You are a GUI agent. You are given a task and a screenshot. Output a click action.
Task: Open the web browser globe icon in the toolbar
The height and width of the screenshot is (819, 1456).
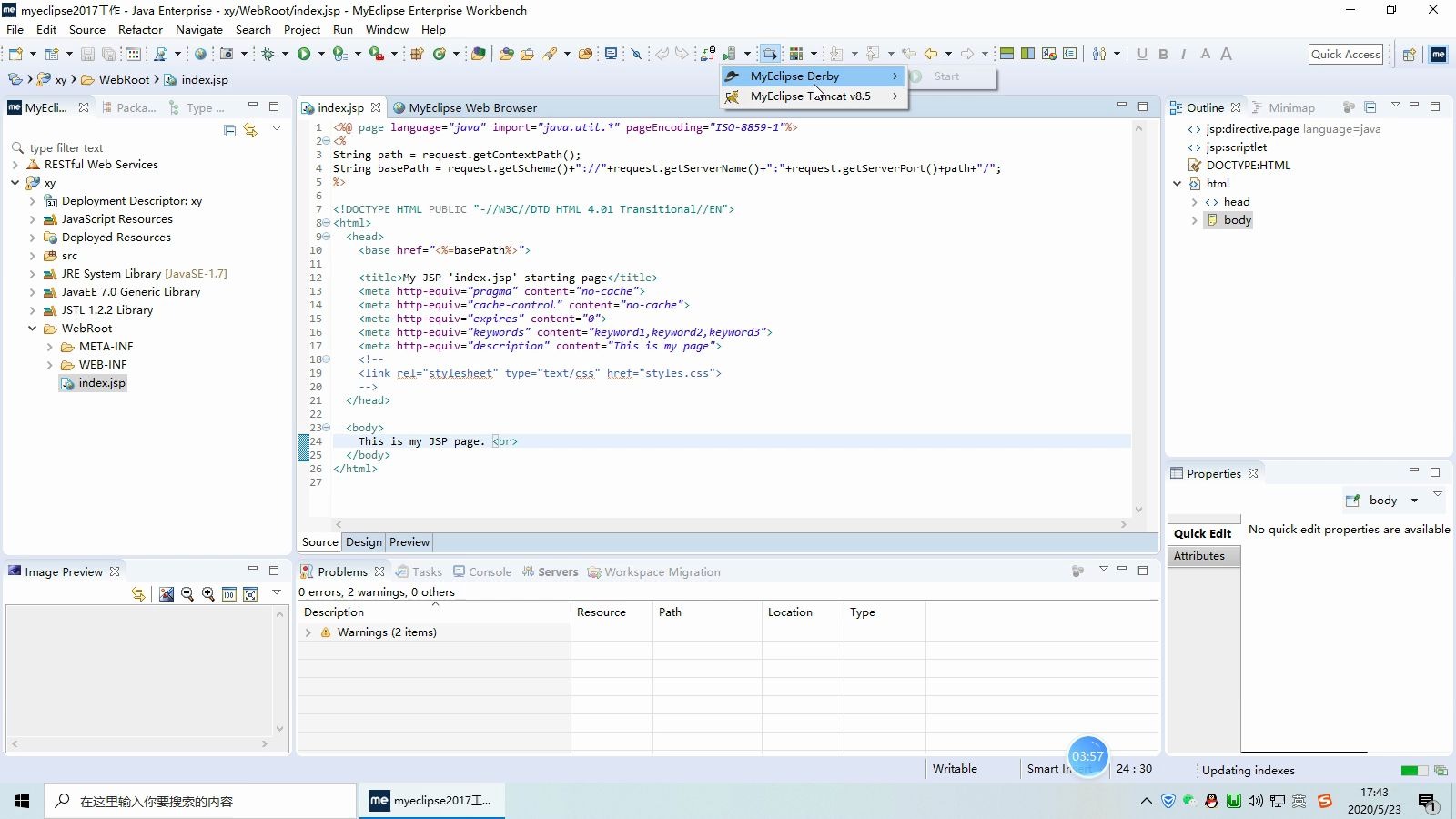(200, 54)
